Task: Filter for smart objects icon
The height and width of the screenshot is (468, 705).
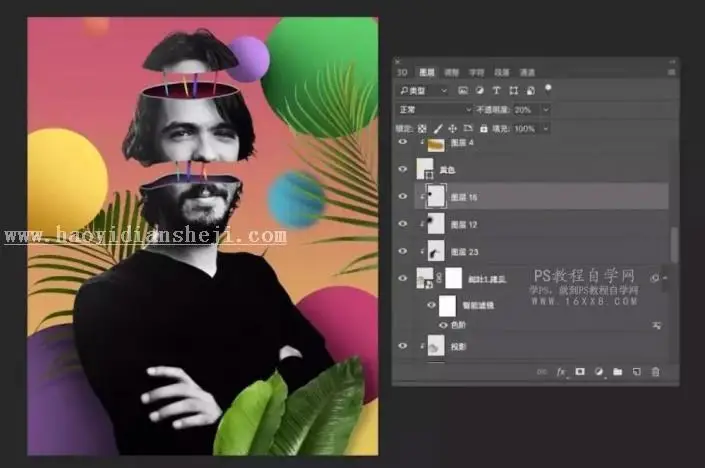Action: click(x=531, y=90)
